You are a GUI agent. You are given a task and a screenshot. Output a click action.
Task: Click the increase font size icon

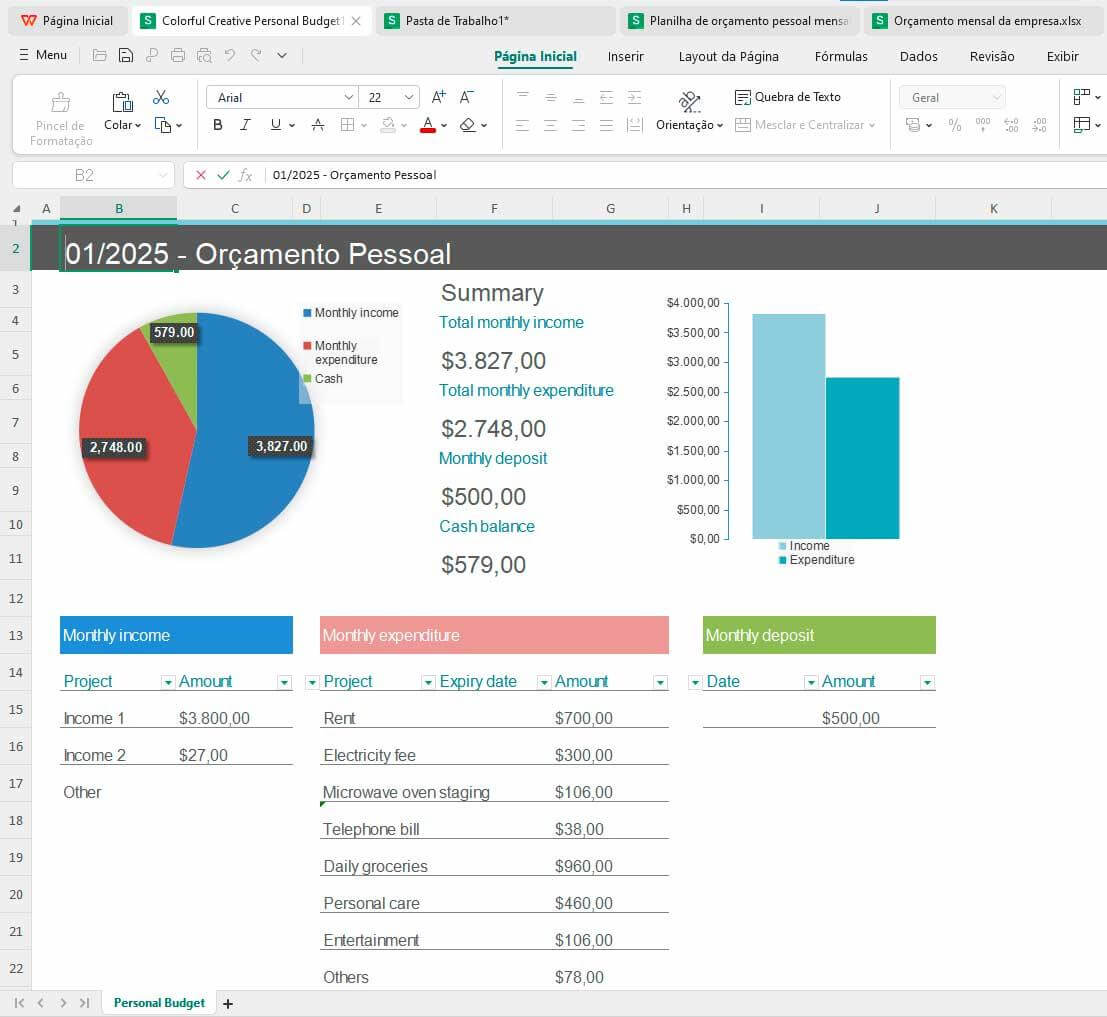click(438, 96)
